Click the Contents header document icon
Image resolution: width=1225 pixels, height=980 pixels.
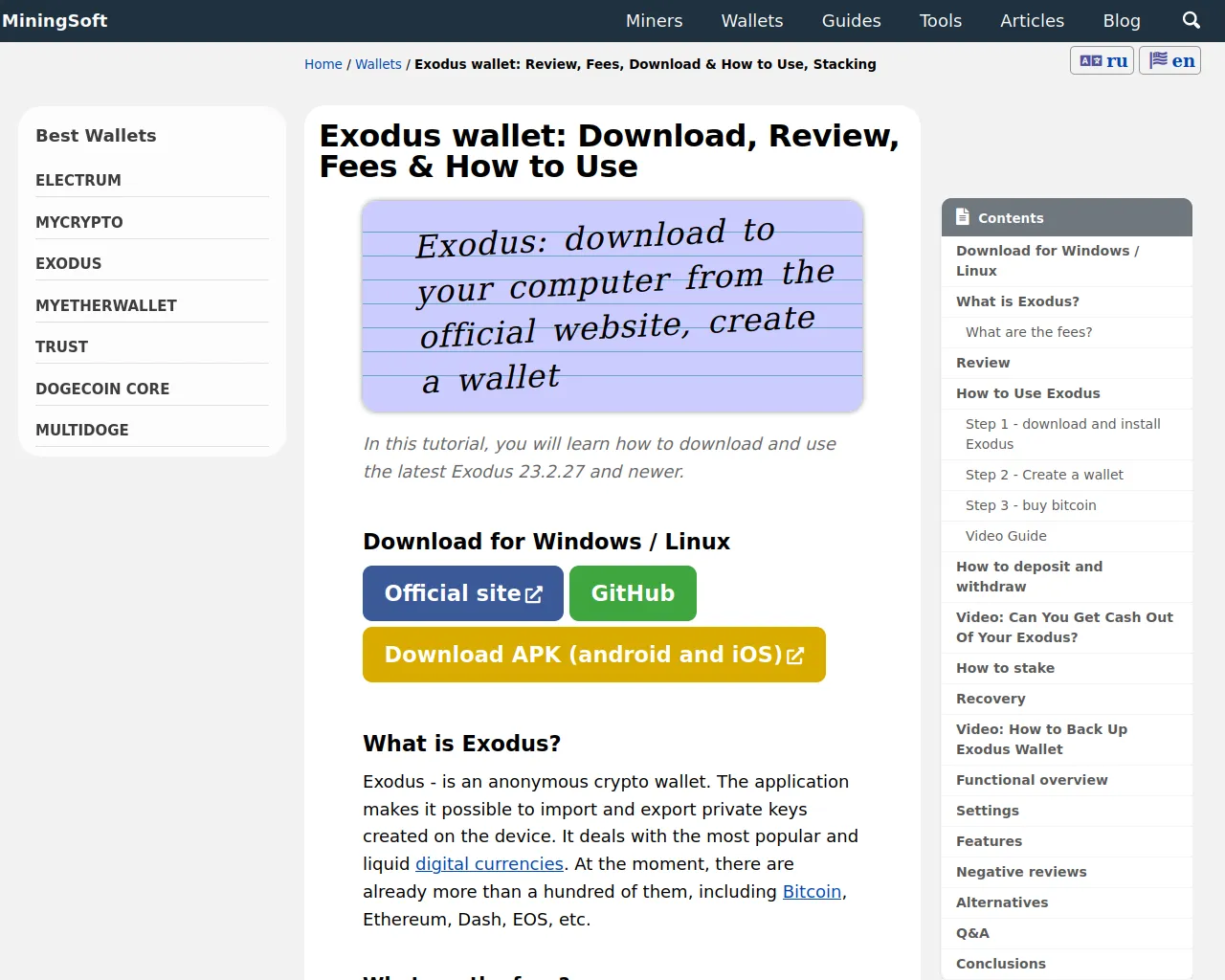[963, 217]
